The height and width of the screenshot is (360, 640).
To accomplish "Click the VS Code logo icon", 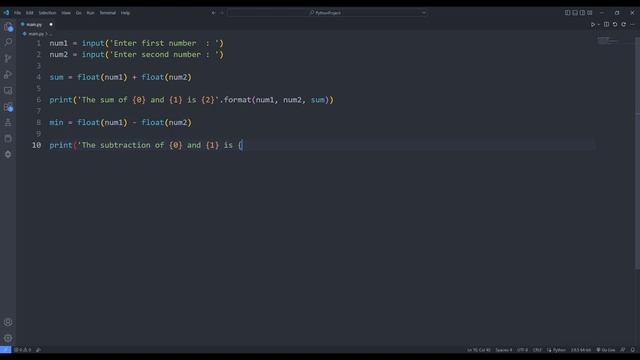I will [x=6, y=13].
